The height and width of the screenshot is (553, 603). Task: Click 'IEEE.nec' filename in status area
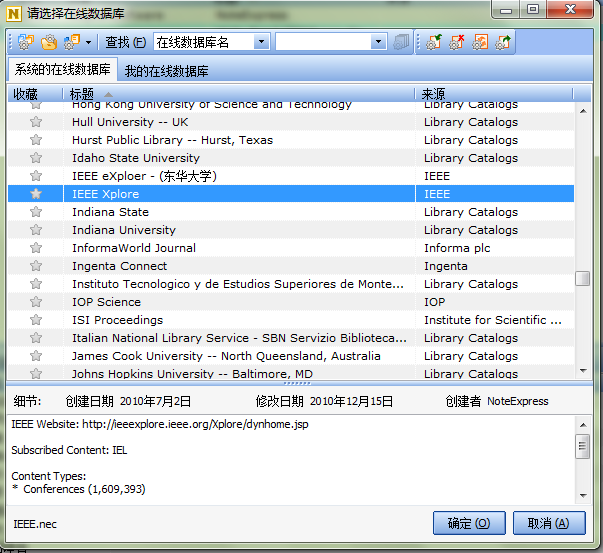tap(35, 524)
